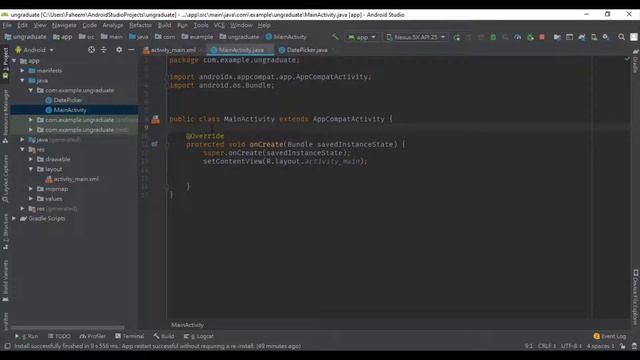Viewport: 640px width, 360px height.
Task: Expand the values folder
Action: click(31, 199)
